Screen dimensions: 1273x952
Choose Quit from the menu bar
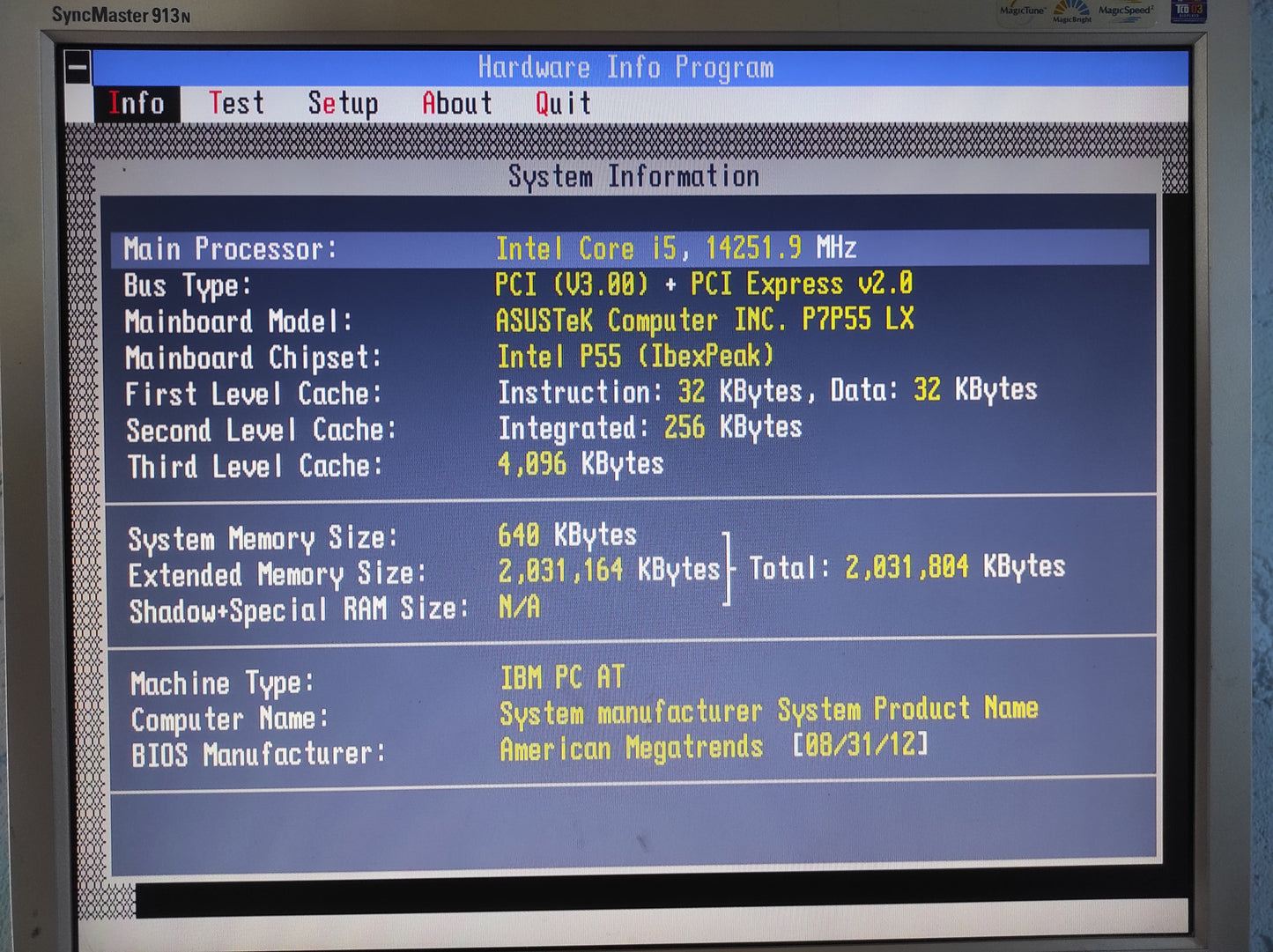[563, 104]
